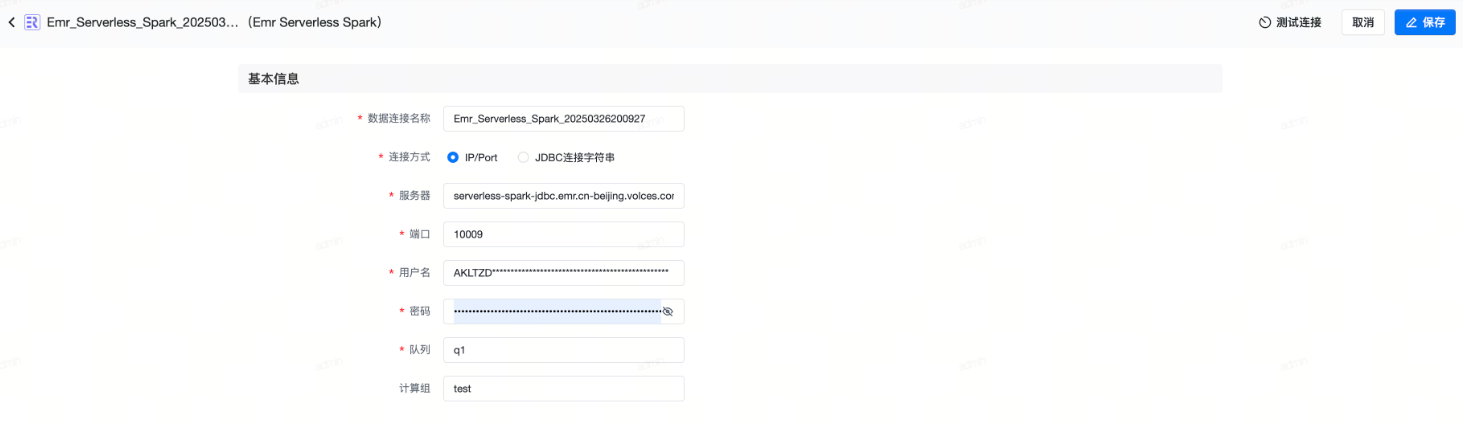Toggle password visibility eye icon

point(668,312)
